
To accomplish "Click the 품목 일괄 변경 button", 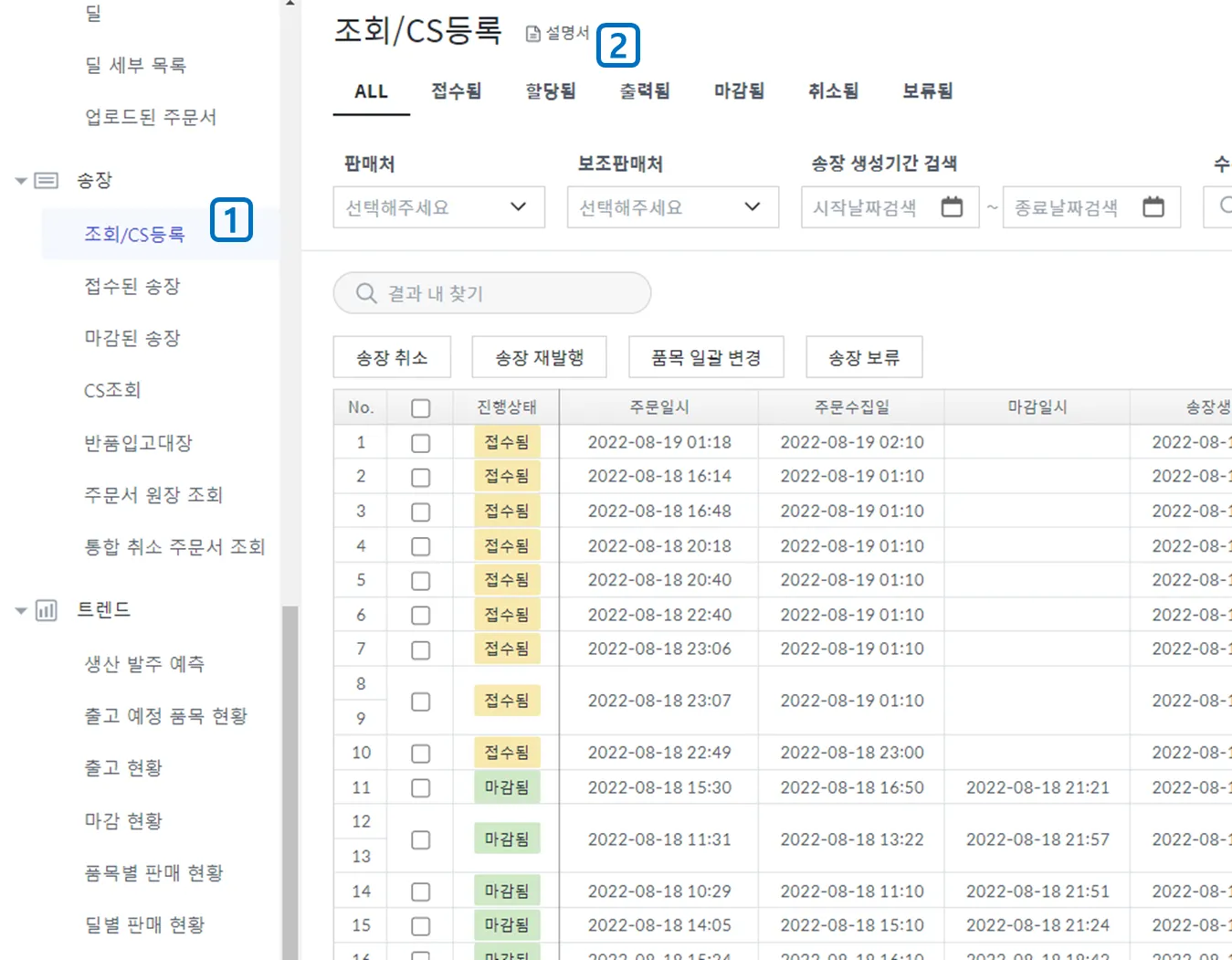I will click(x=706, y=357).
